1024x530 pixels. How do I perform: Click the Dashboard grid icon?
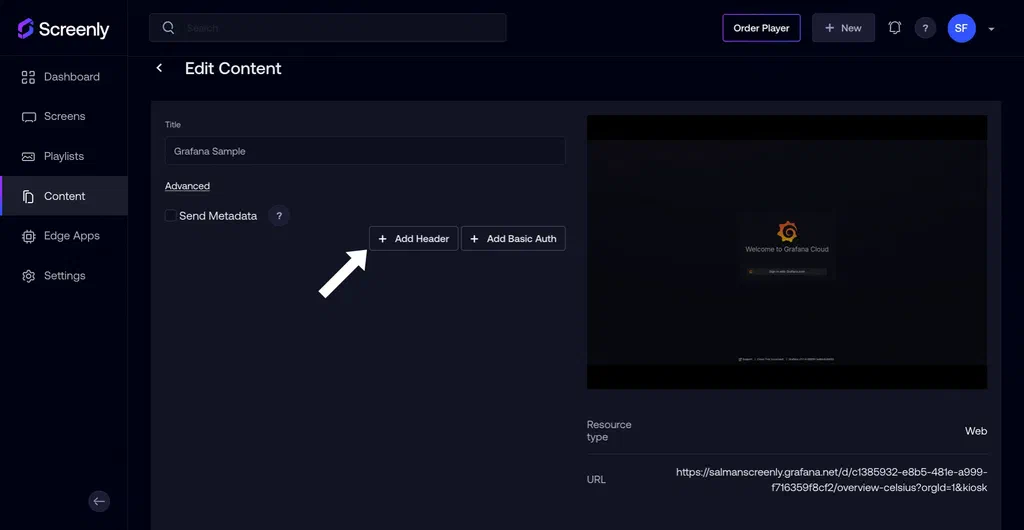[28, 77]
